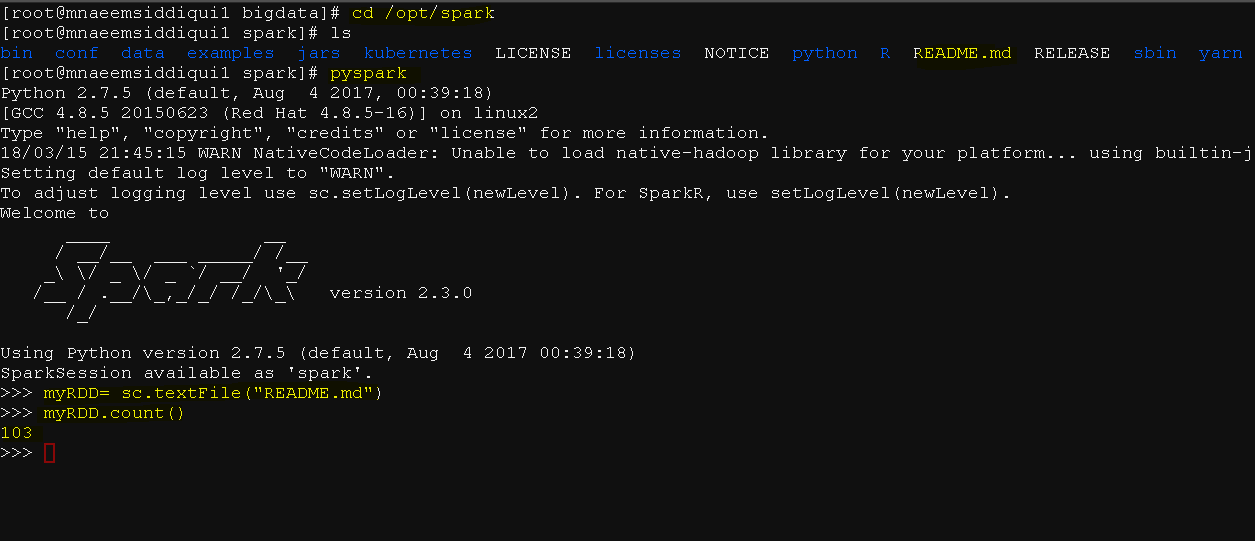Click the WARN NativeCodeLoader log line

coord(627,153)
